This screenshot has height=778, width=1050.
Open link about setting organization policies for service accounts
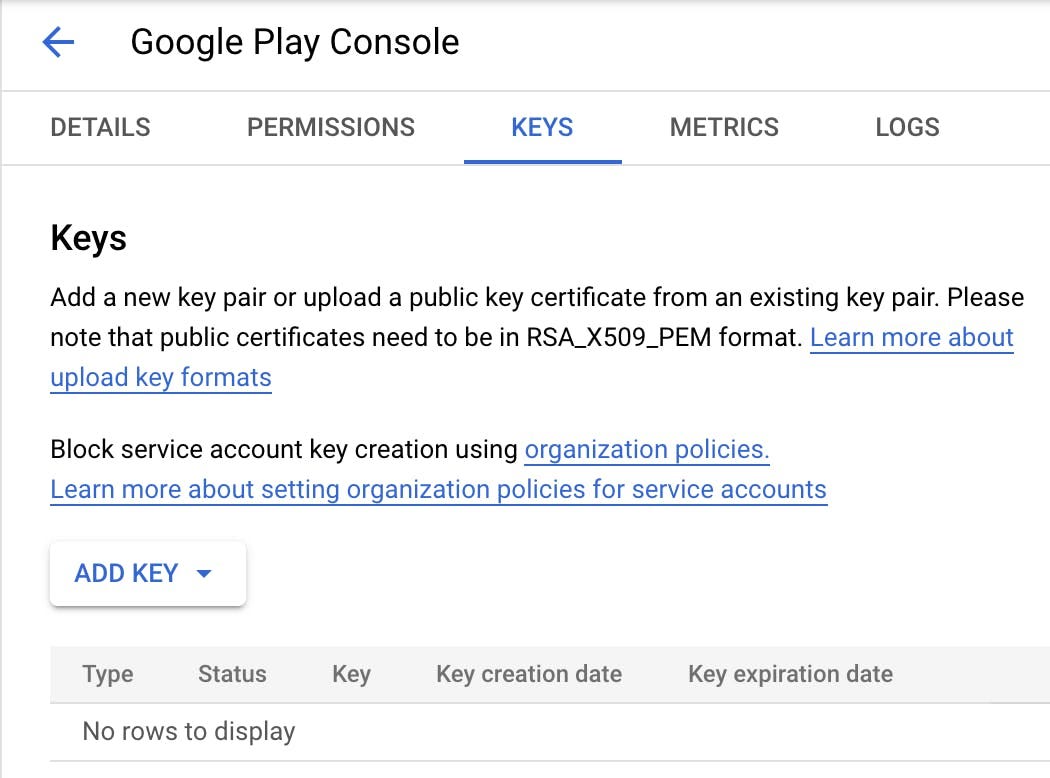439,489
